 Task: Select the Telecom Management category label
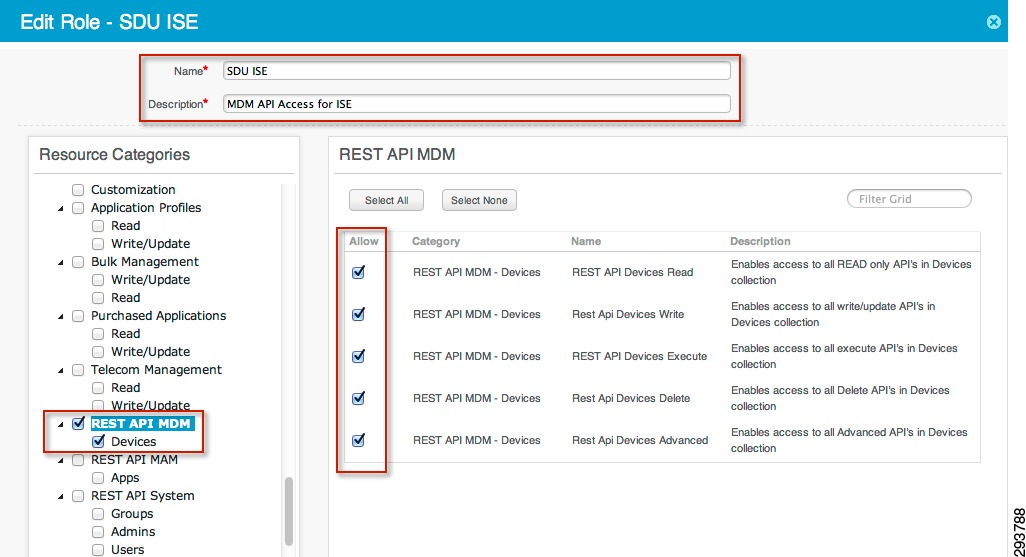tap(156, 370)
